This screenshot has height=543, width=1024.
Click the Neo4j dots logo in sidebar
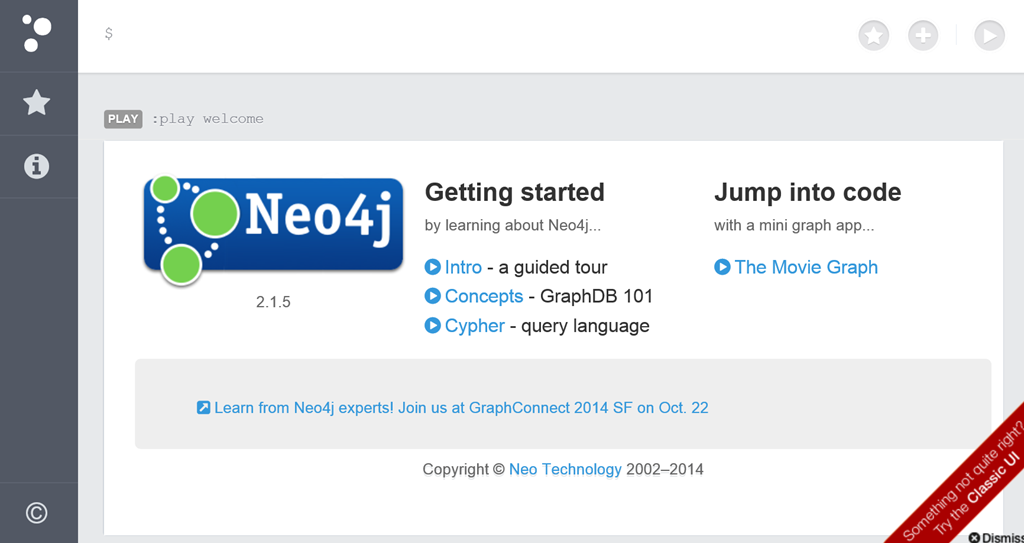pos(37,33)
